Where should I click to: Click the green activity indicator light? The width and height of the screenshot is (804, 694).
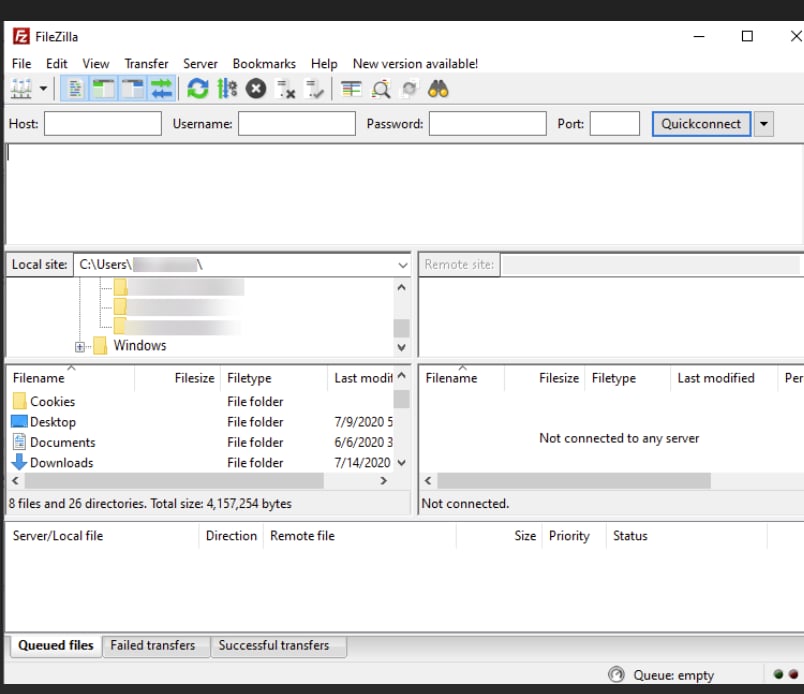[x=778, y=675]
